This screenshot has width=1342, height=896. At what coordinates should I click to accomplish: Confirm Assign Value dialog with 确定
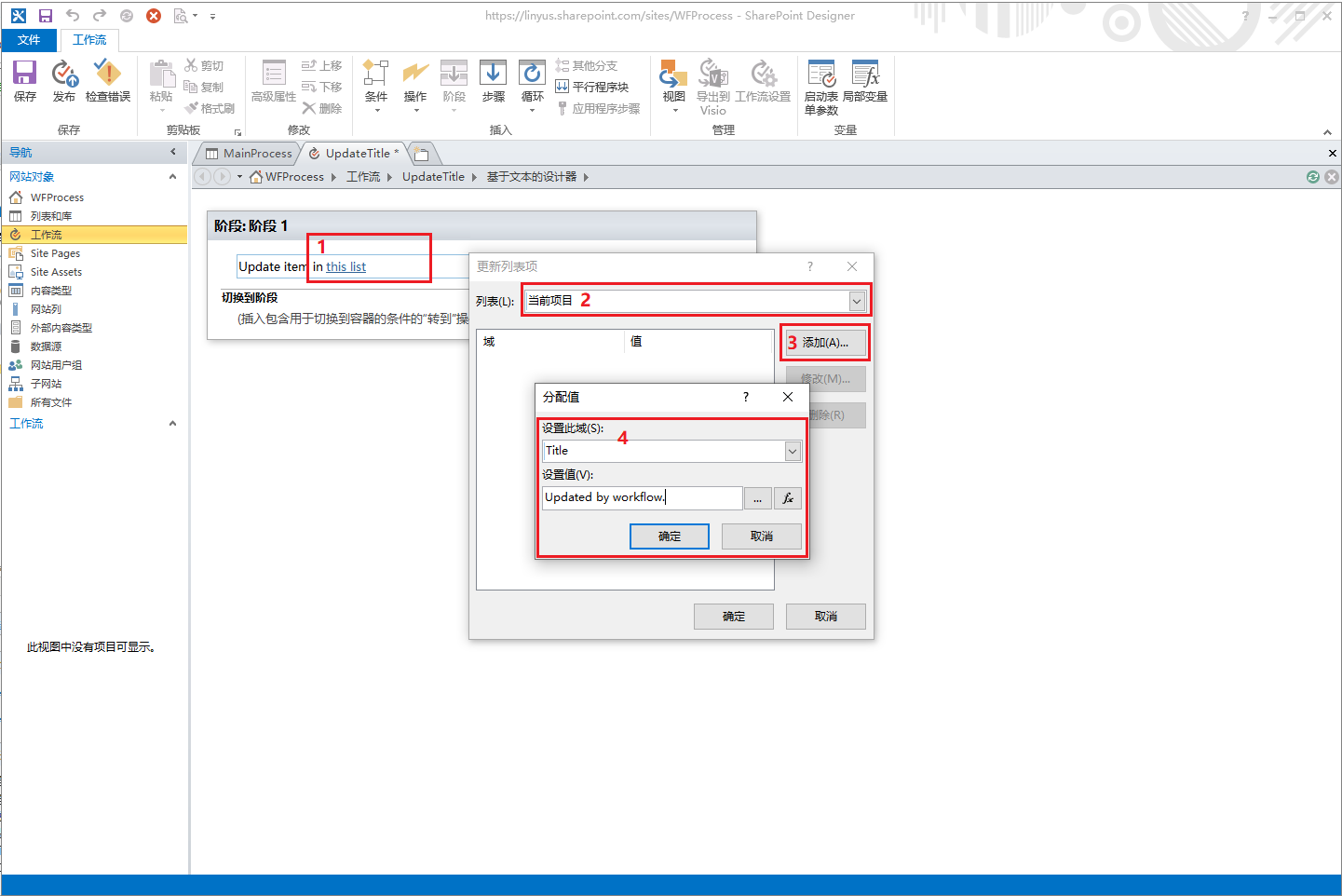click(670, 536)
